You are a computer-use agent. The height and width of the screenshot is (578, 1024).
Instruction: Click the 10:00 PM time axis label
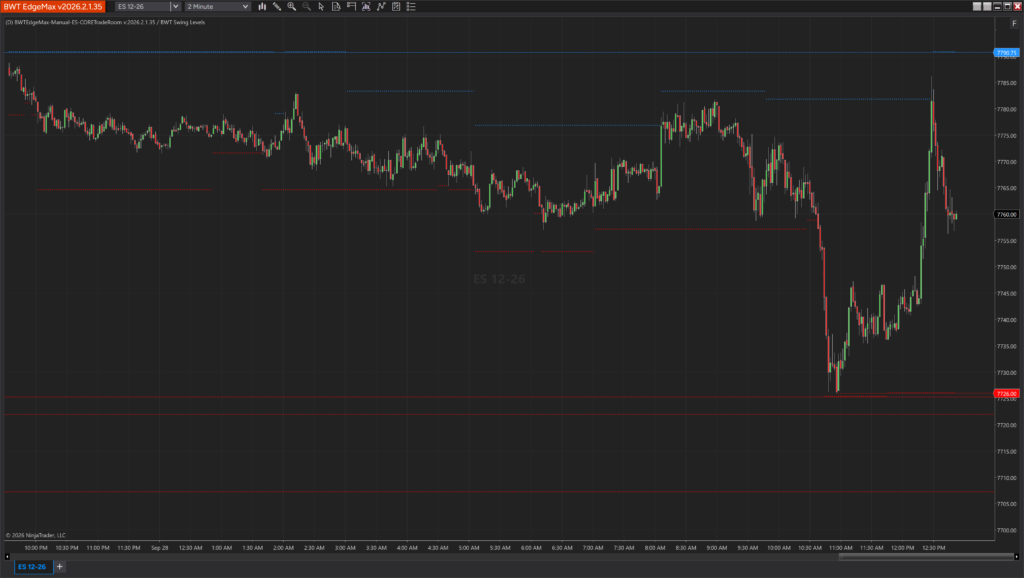(36, 548)
